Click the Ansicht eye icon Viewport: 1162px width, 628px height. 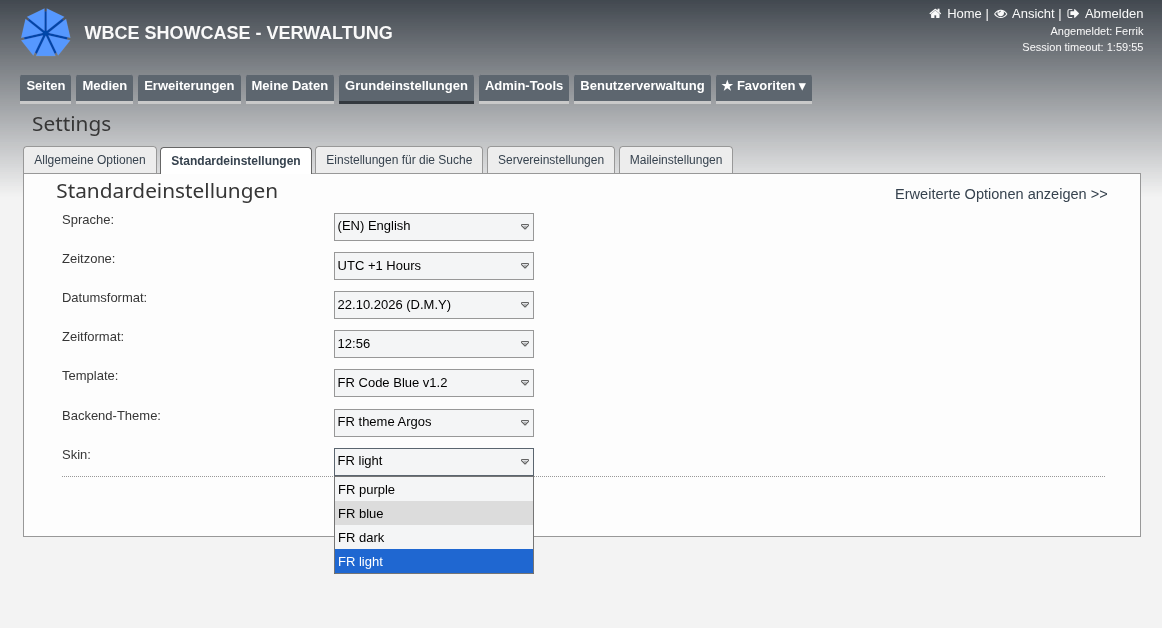tap(1000, 14)
